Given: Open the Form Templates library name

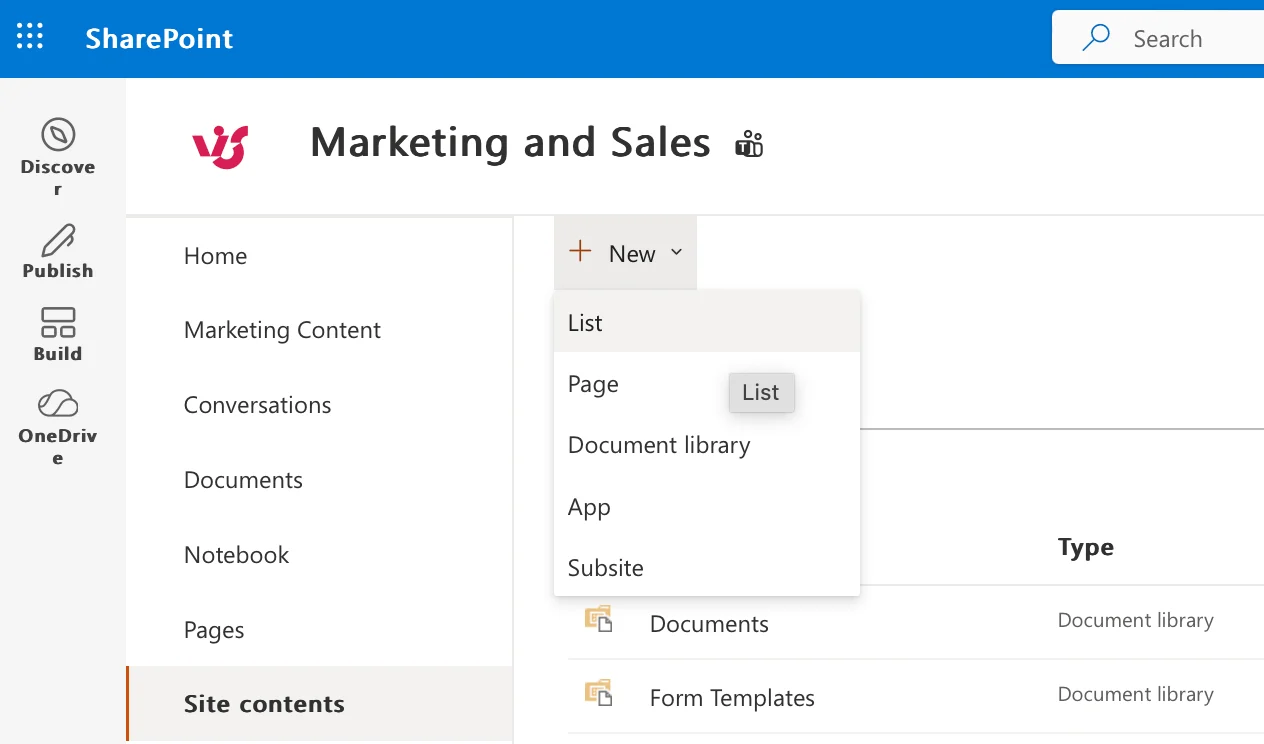Looking at the screenshot, I should (x=732, y=698).
